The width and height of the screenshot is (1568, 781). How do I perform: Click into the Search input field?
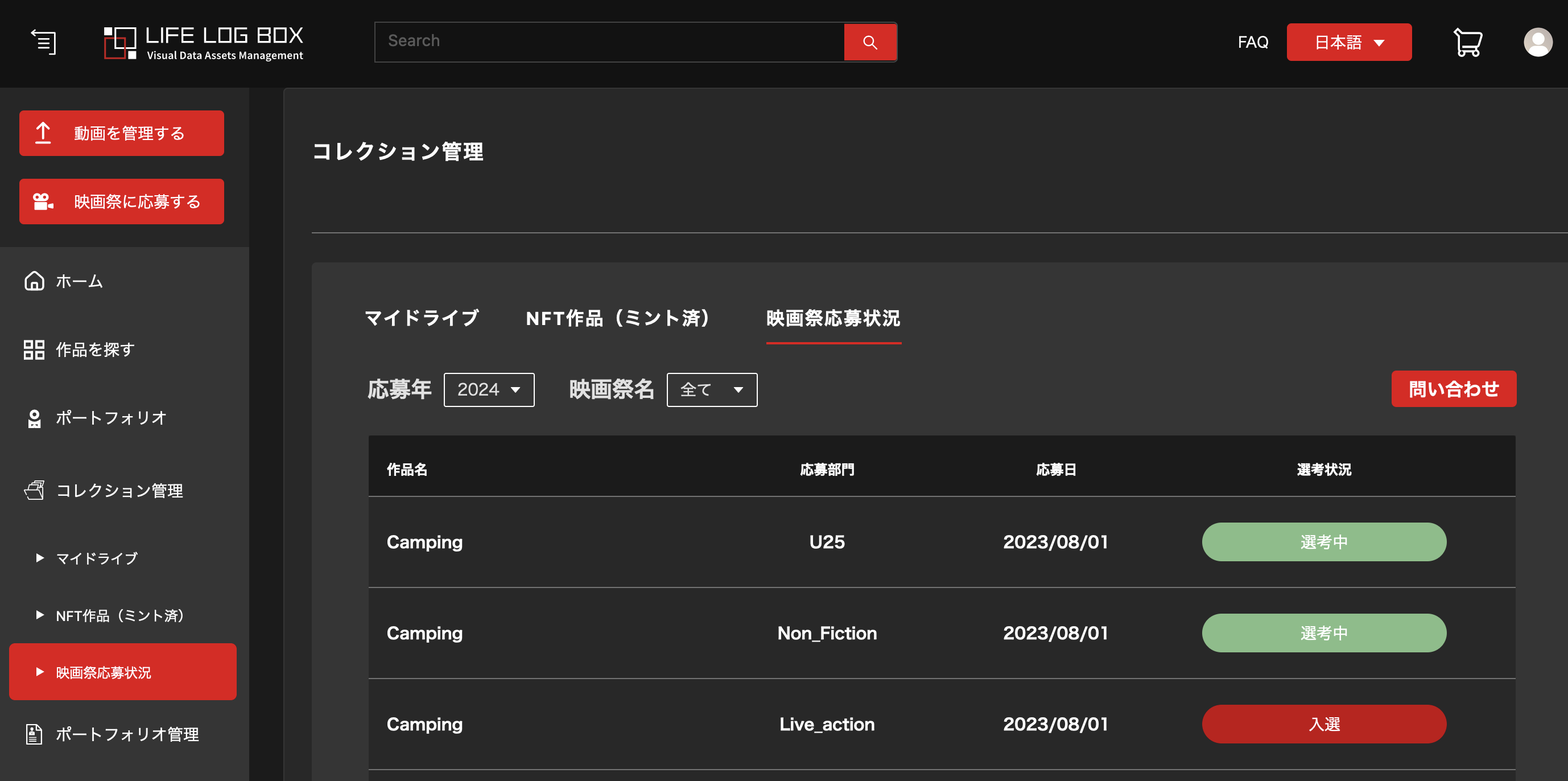(x=609, y=42)
